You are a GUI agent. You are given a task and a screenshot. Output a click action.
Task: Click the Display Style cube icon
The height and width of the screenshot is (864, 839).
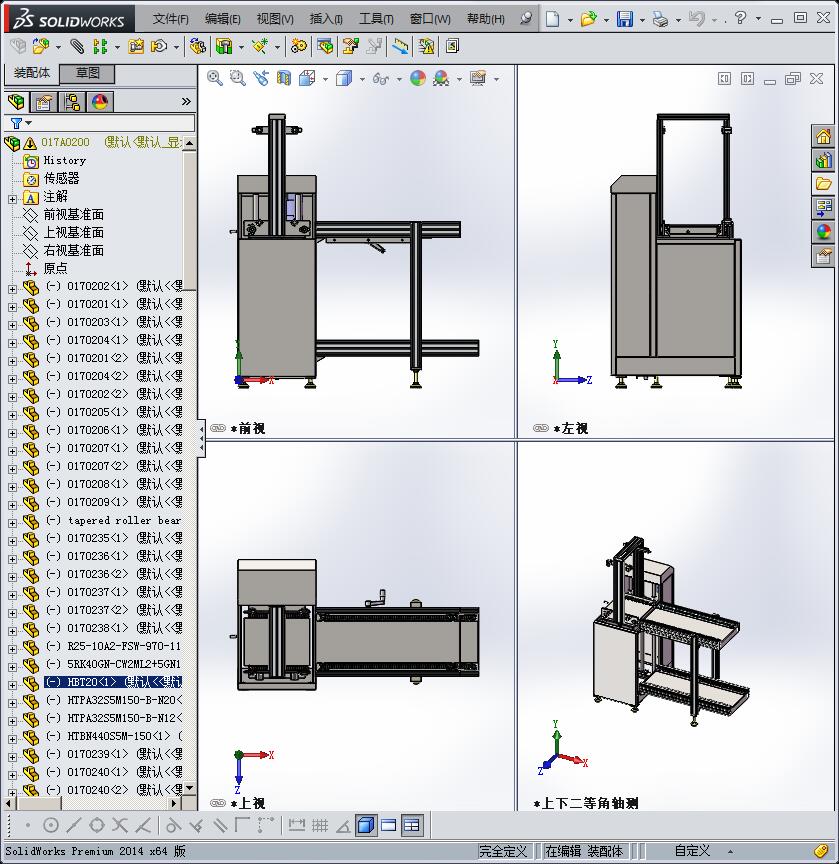(x=344, y=78)
